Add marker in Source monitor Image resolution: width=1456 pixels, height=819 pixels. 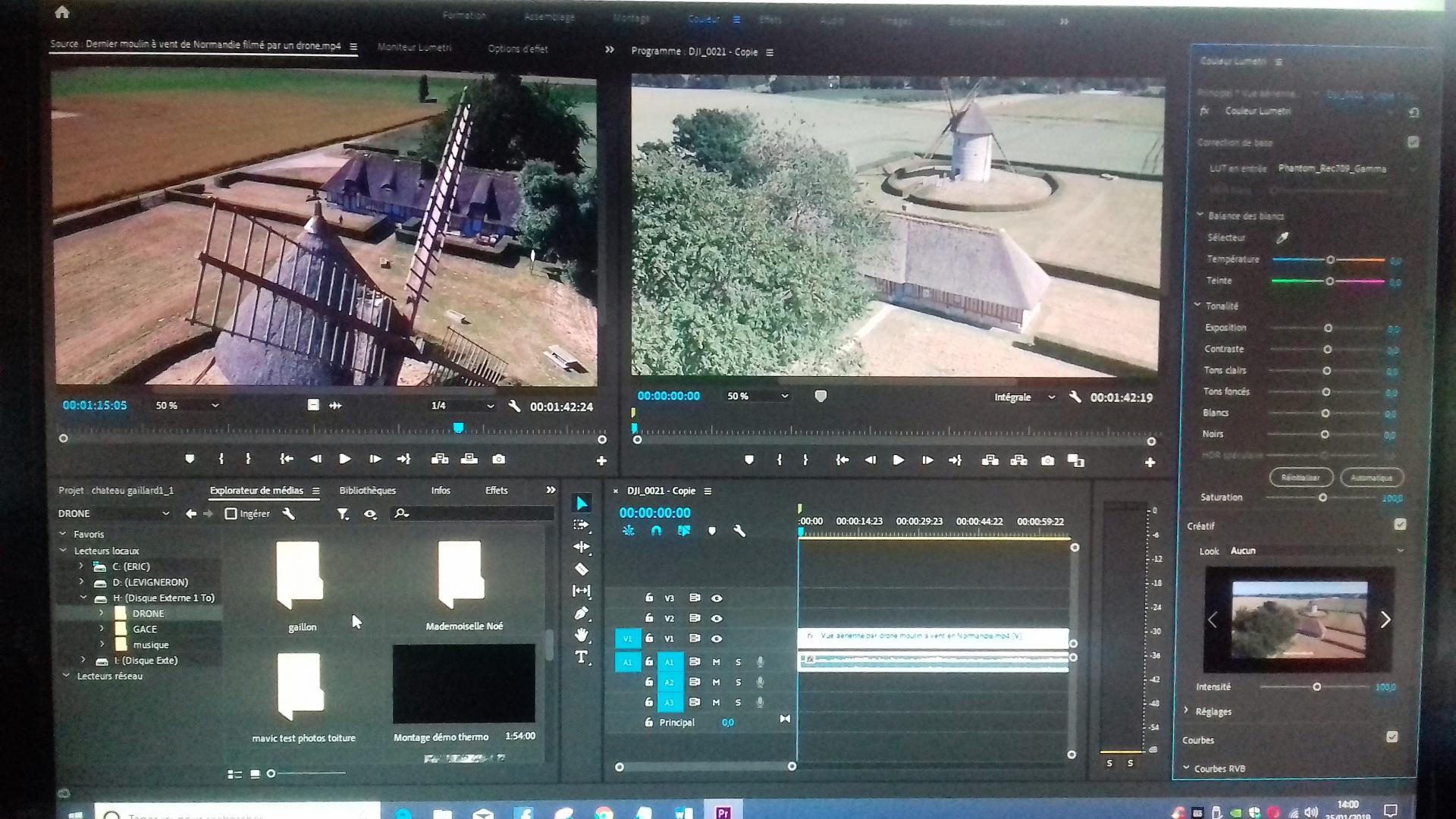[190, 459]
